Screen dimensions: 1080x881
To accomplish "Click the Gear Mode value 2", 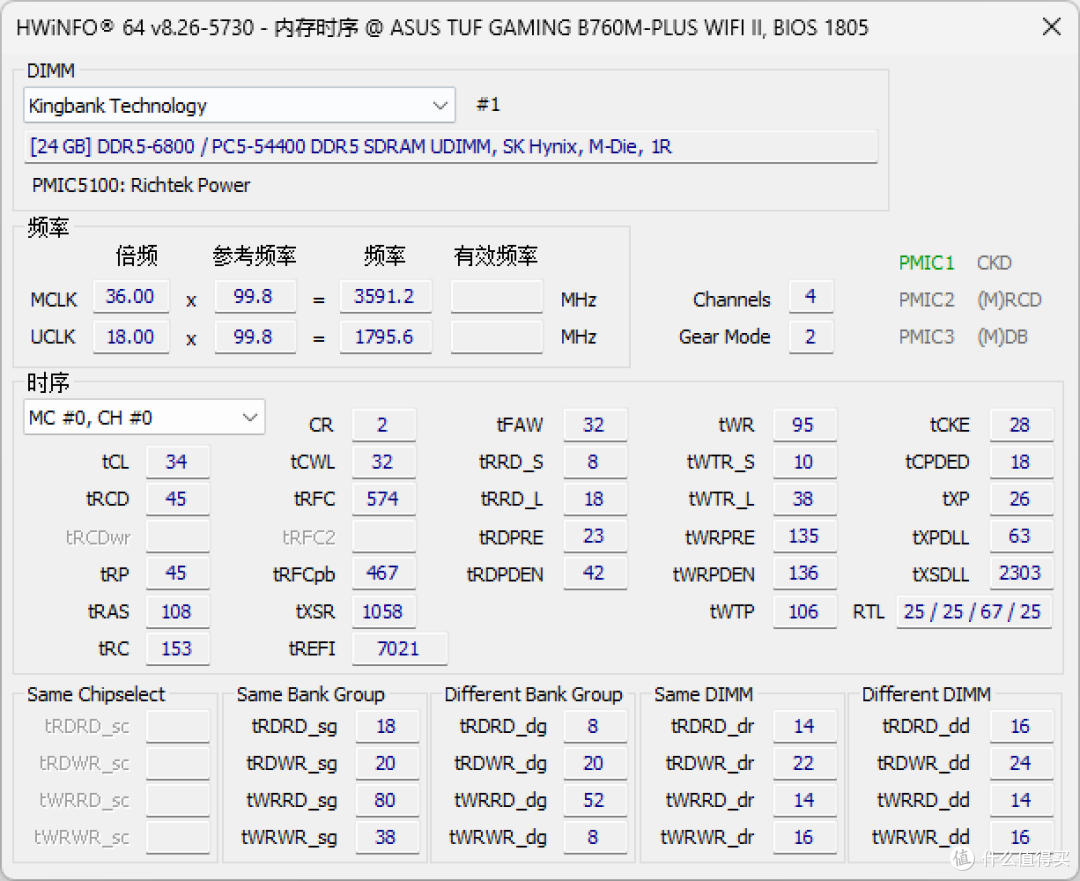I will coord(811,337).
